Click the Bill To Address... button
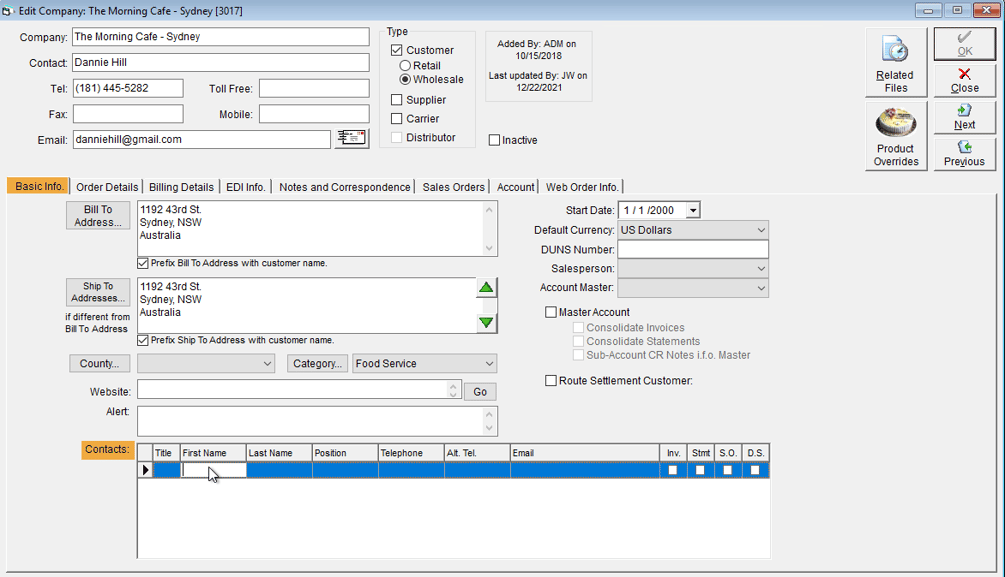Image resolution: width=1005 pixels, height=577 pixels. (x=98, y=215)
